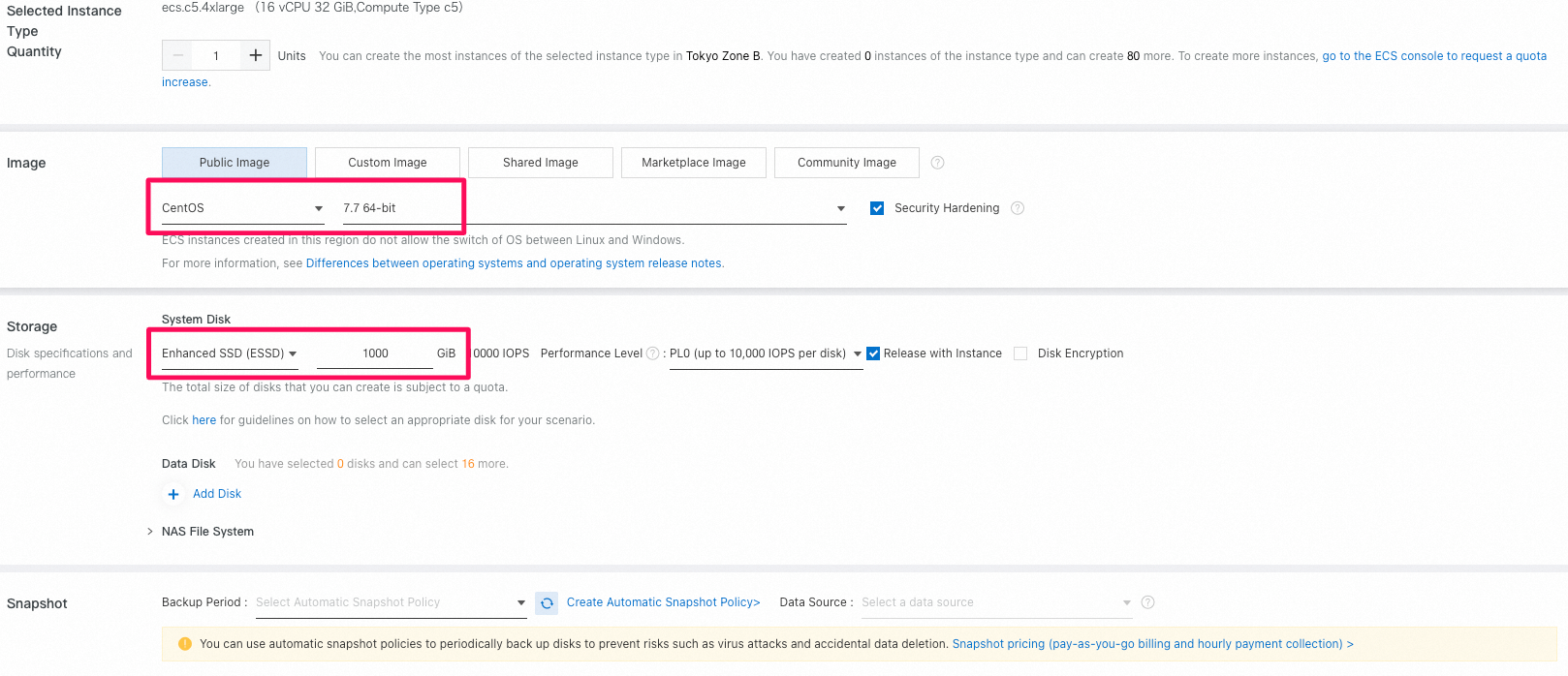Image resolution: width=1568 pixels, height=676 pixels.
Task: Click the plus icon for Add Disk
Action: (x=173, y=494)
